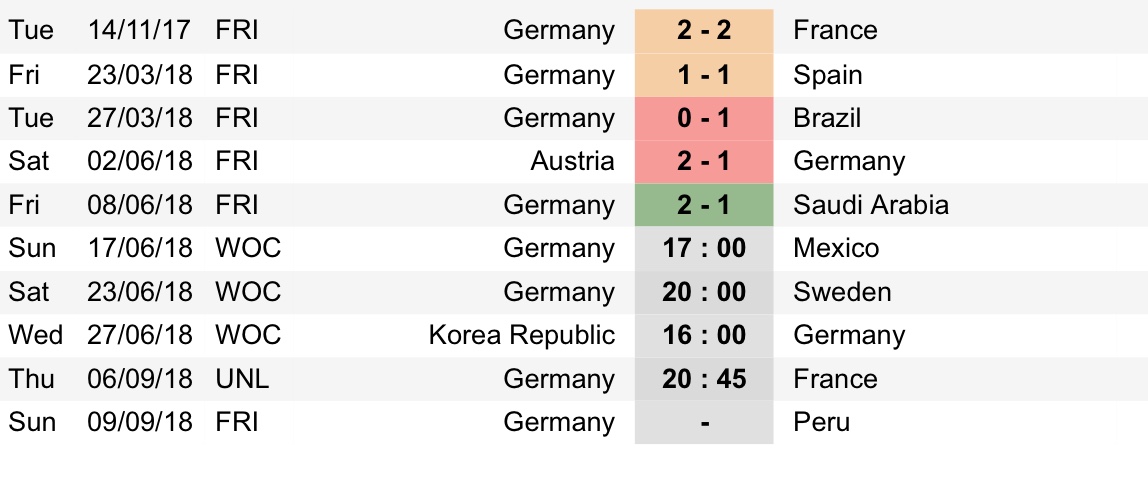Open the Brazil team link
Viewport: 1148px width, 479px height.
coord(827,118)
